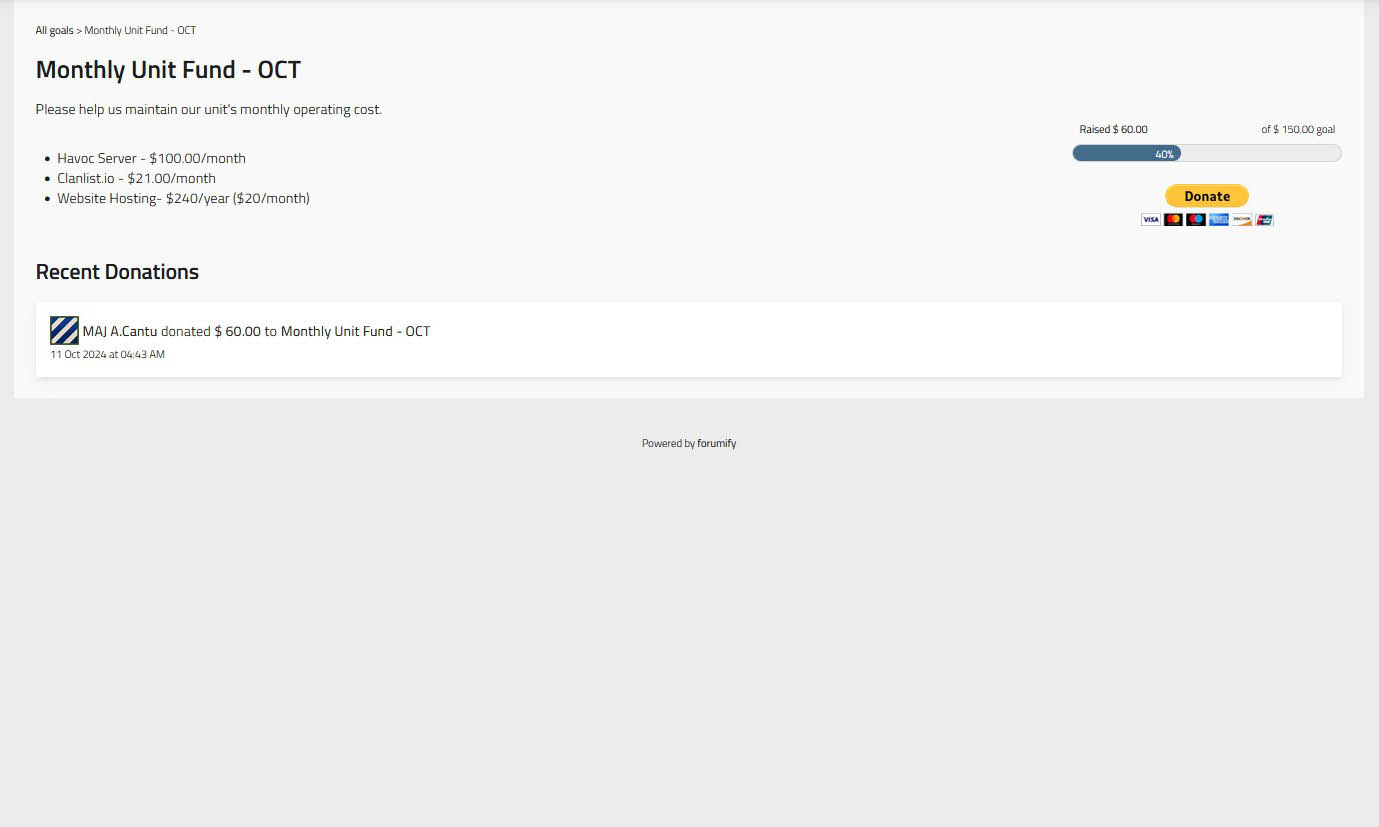Click the Mastercard logo icon

[1173, 220]
